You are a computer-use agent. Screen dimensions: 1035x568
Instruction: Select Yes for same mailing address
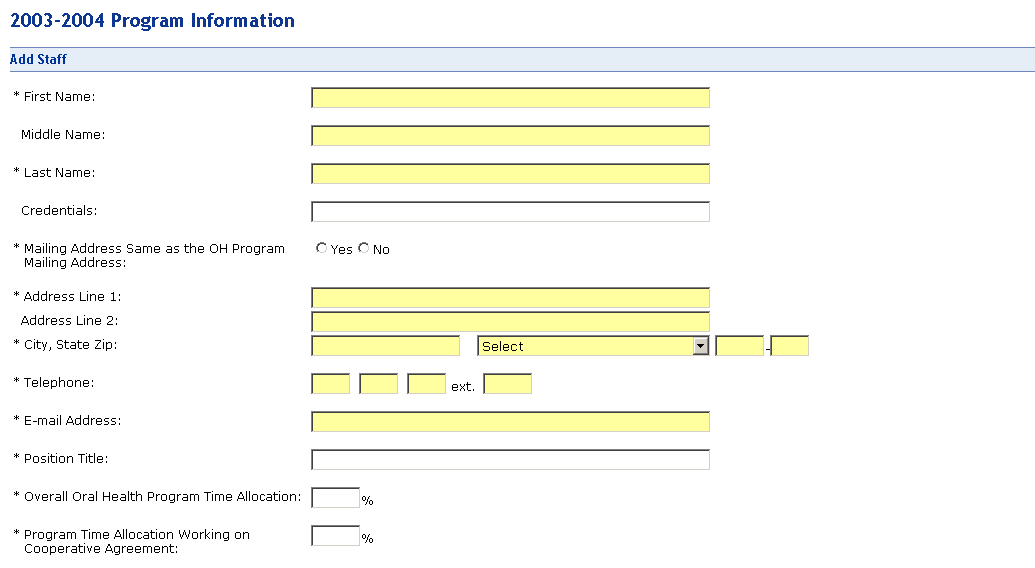tap(322, 248)
